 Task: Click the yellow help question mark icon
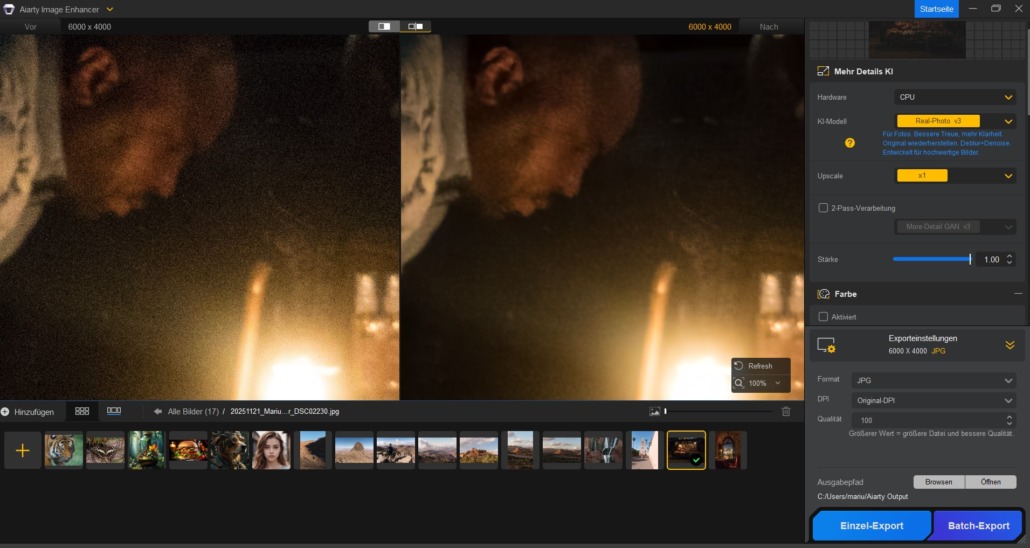tap(849, 143)
